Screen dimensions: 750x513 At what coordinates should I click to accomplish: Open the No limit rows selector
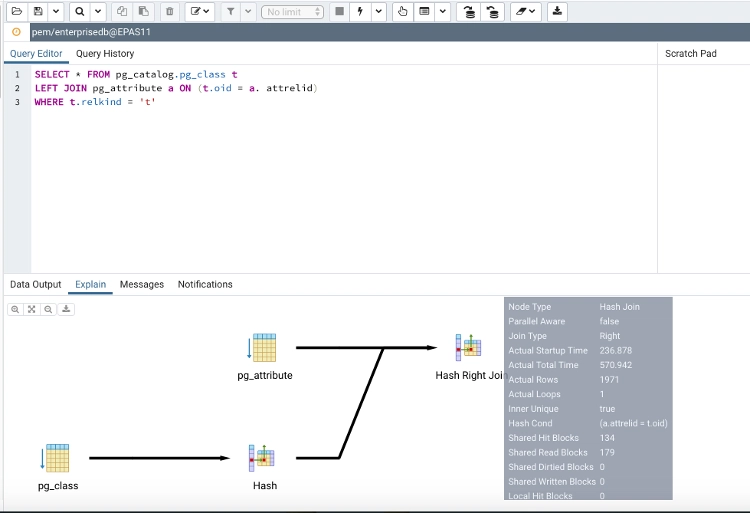[x=292, y=12]
